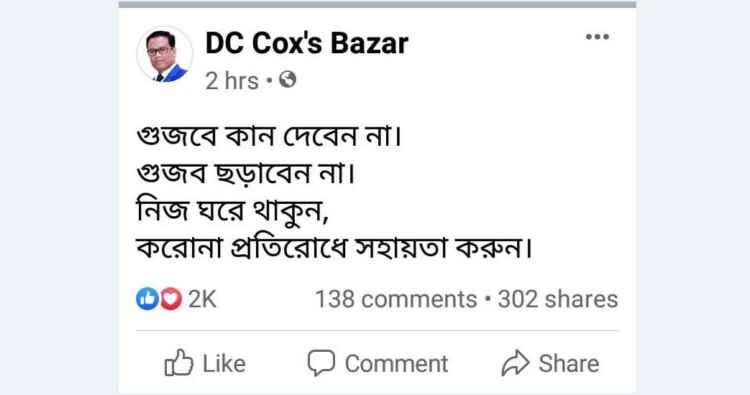Click the Comment button label
The image size is (750, 395).
[x=397, y=364]
